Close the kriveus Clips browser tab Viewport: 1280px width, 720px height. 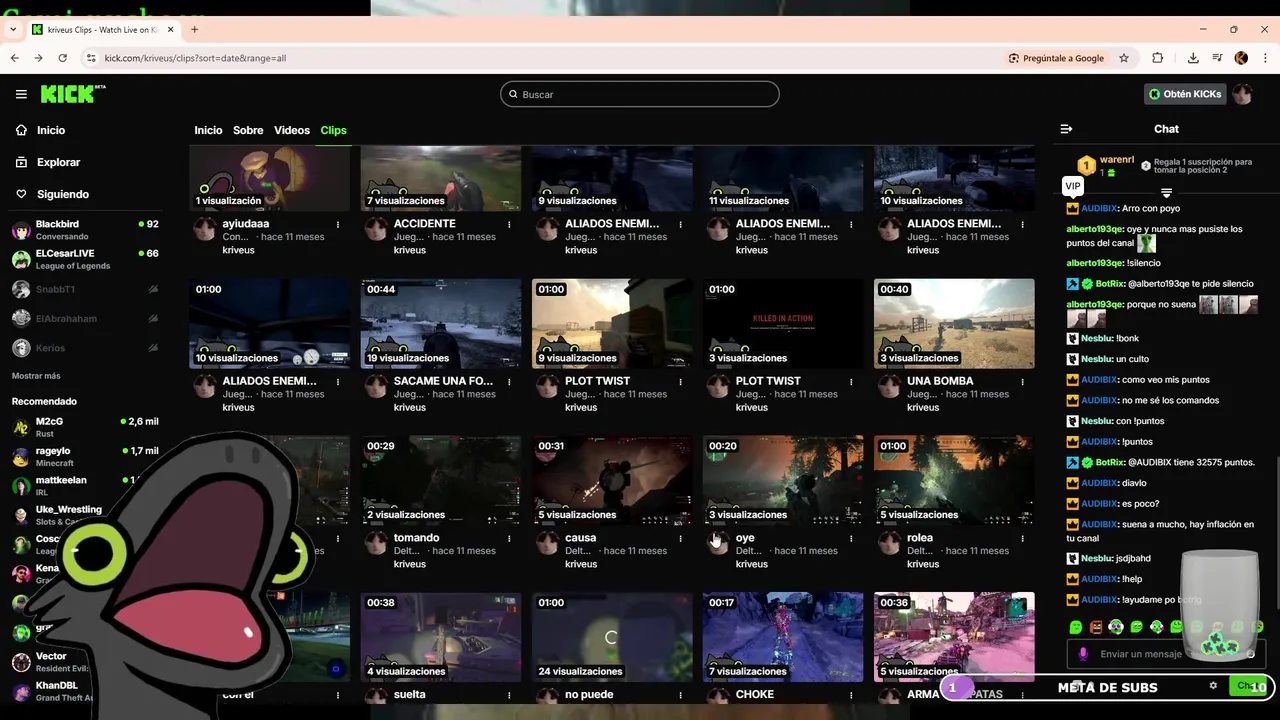click(x=171, y=30)
